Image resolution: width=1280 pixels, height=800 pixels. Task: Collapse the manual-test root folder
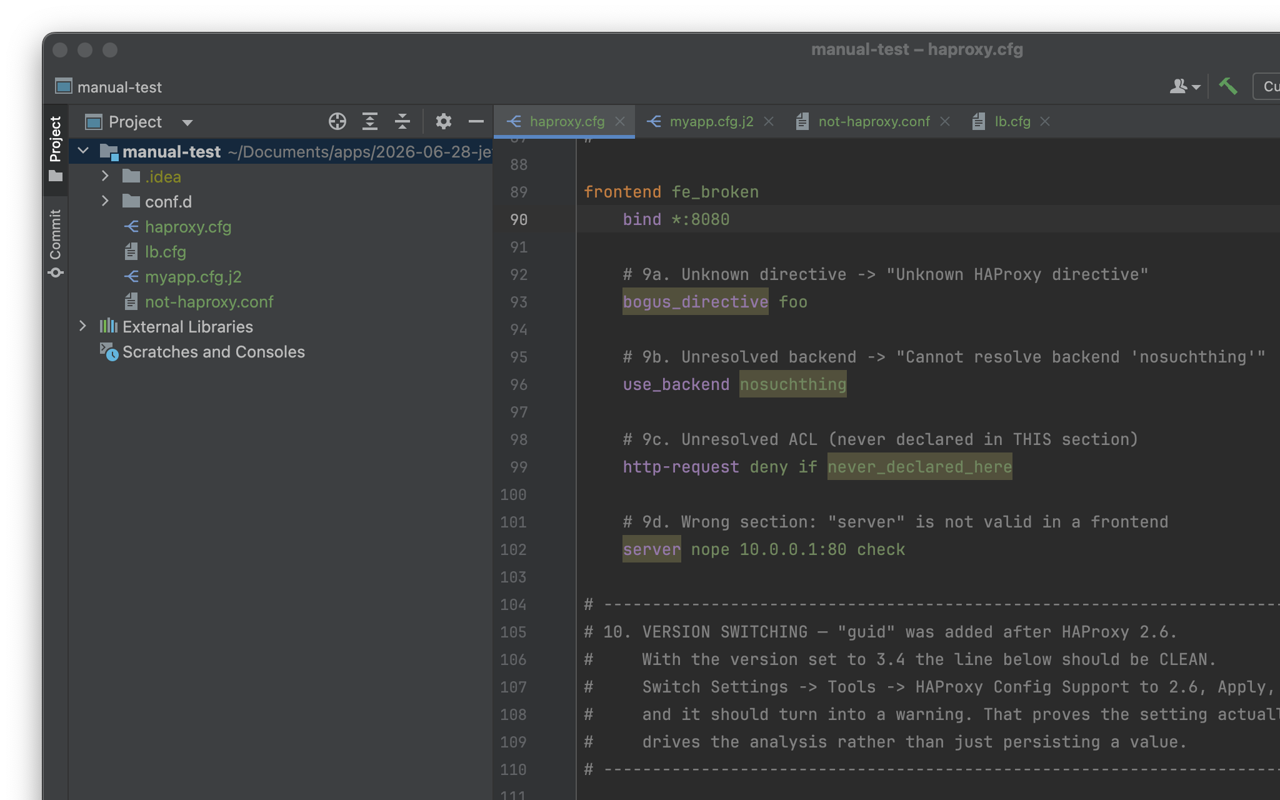point(83,151)
